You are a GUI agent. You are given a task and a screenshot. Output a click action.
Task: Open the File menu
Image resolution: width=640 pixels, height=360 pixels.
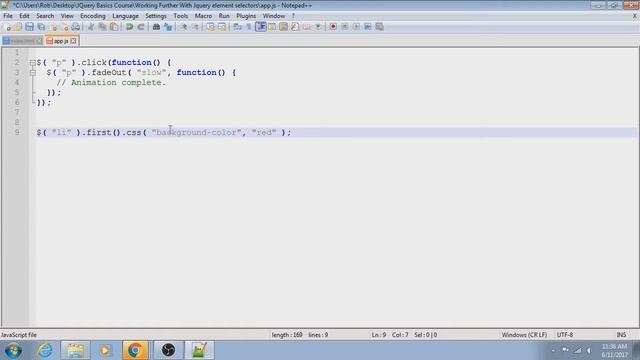[x=8, y=16]
